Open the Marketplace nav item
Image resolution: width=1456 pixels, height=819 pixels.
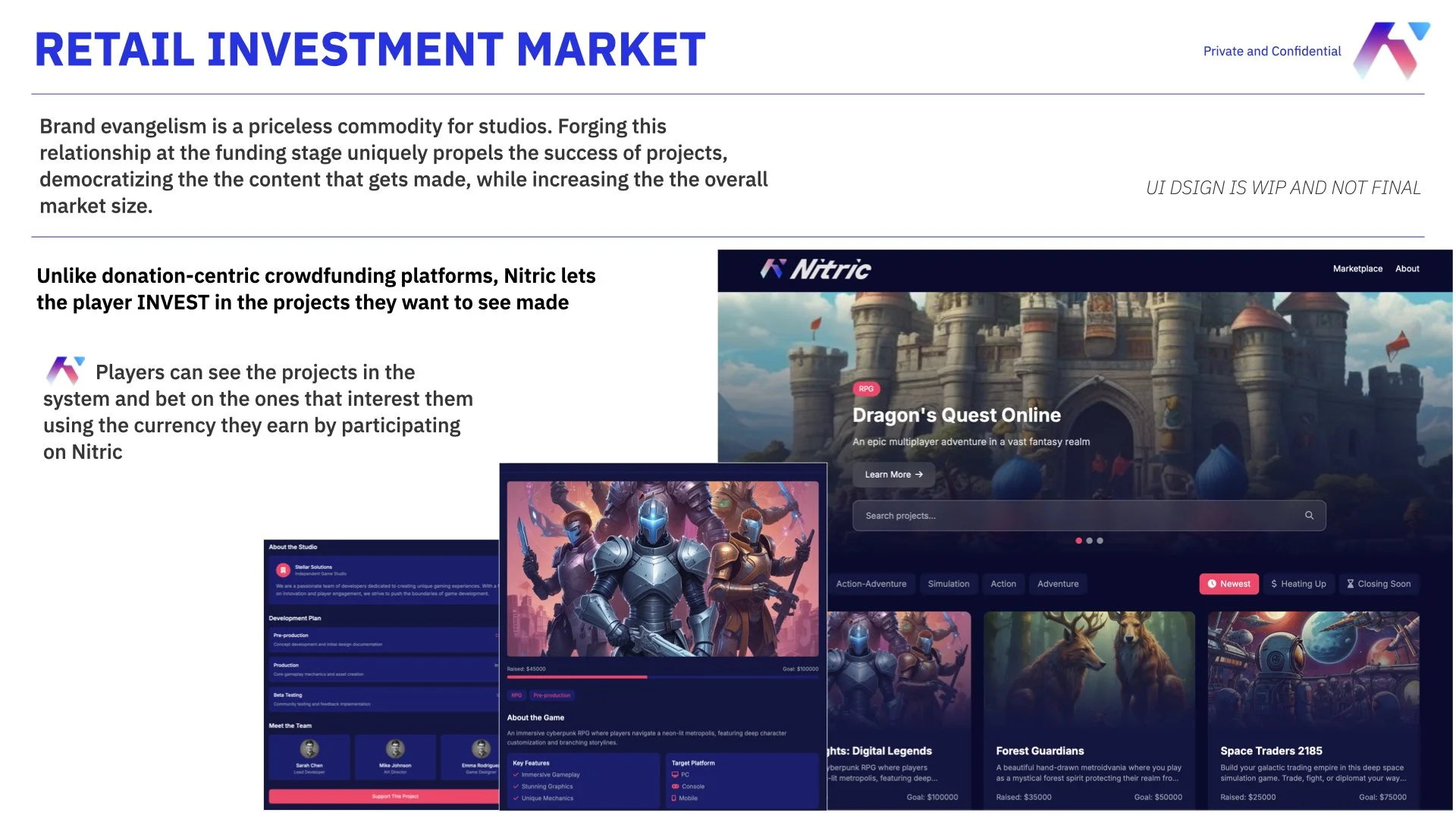coord(1357,268)
